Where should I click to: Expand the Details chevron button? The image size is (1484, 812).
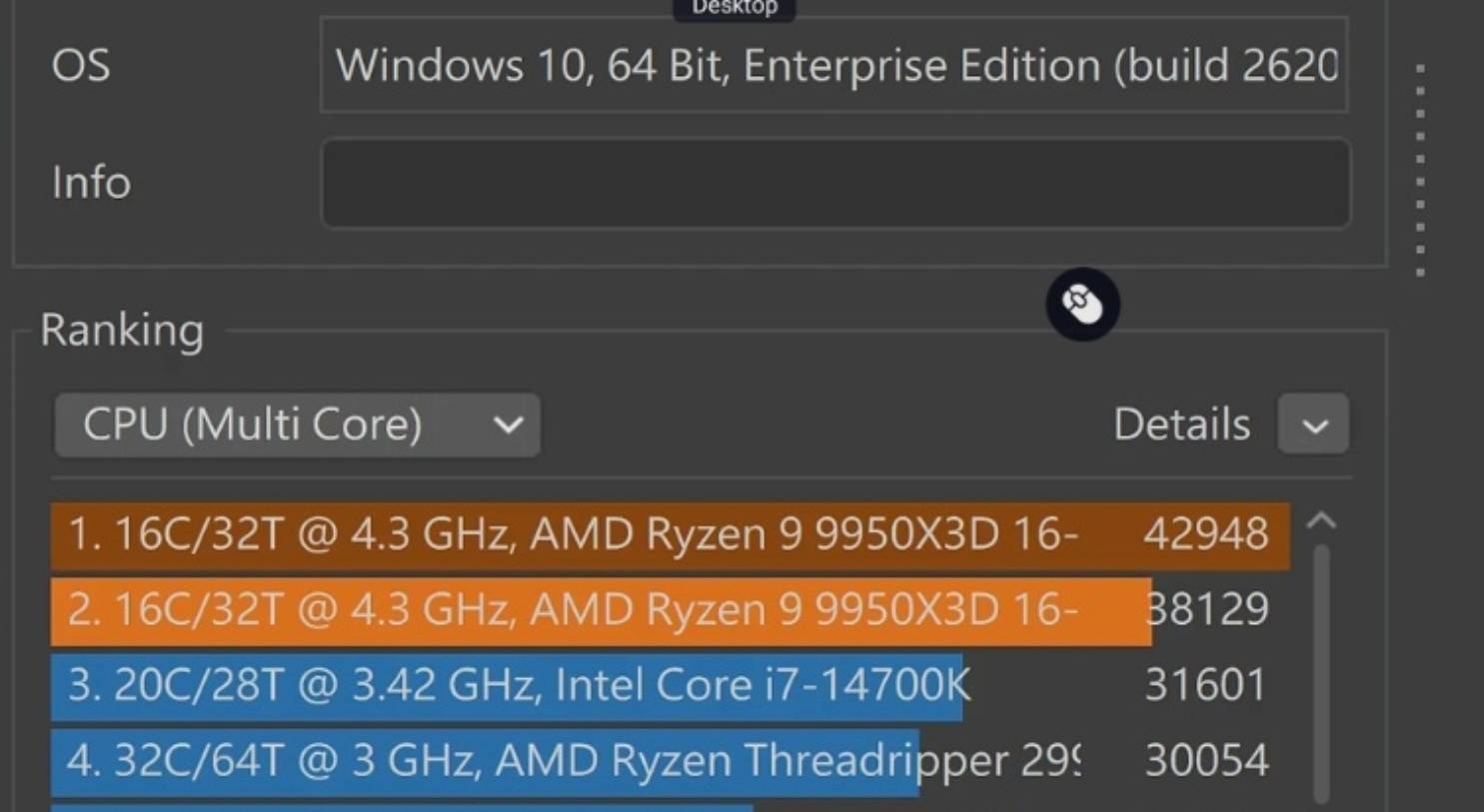coord(1313,425)
